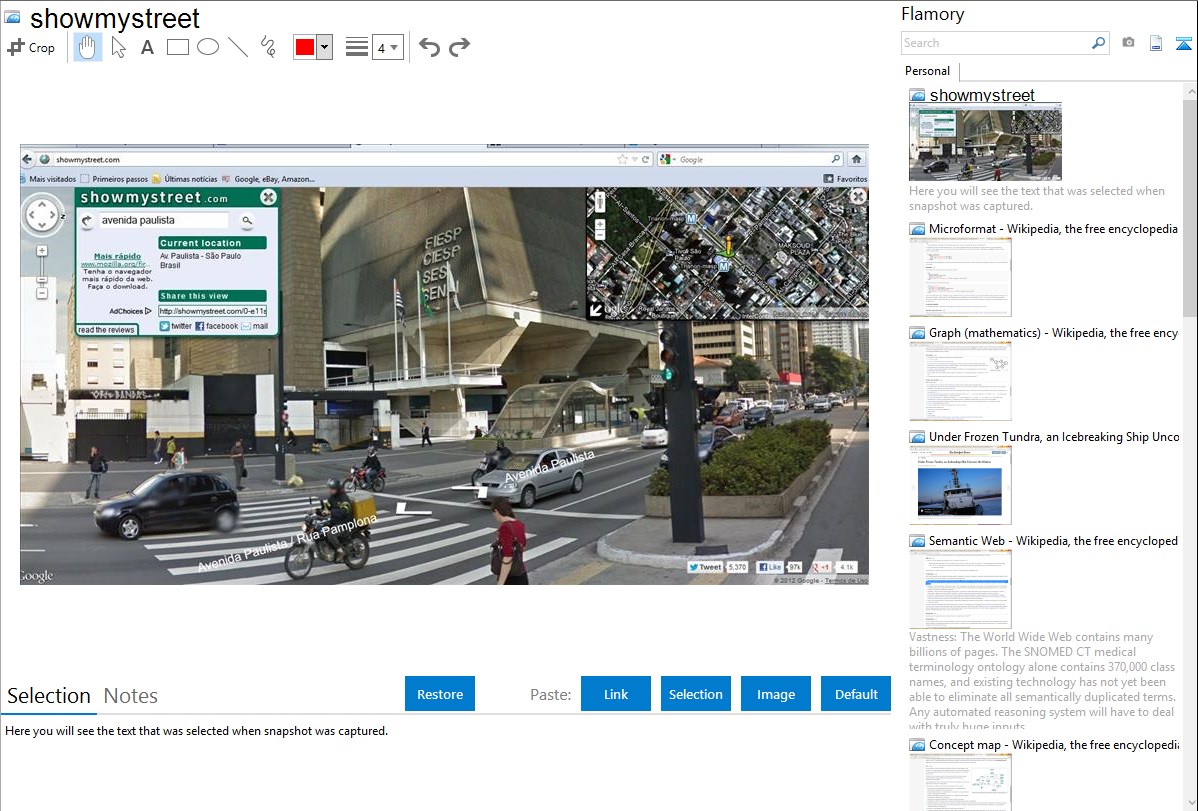
Task: Pick the text annotation tool
Action: pyautogui.click(x=147, y=47)
